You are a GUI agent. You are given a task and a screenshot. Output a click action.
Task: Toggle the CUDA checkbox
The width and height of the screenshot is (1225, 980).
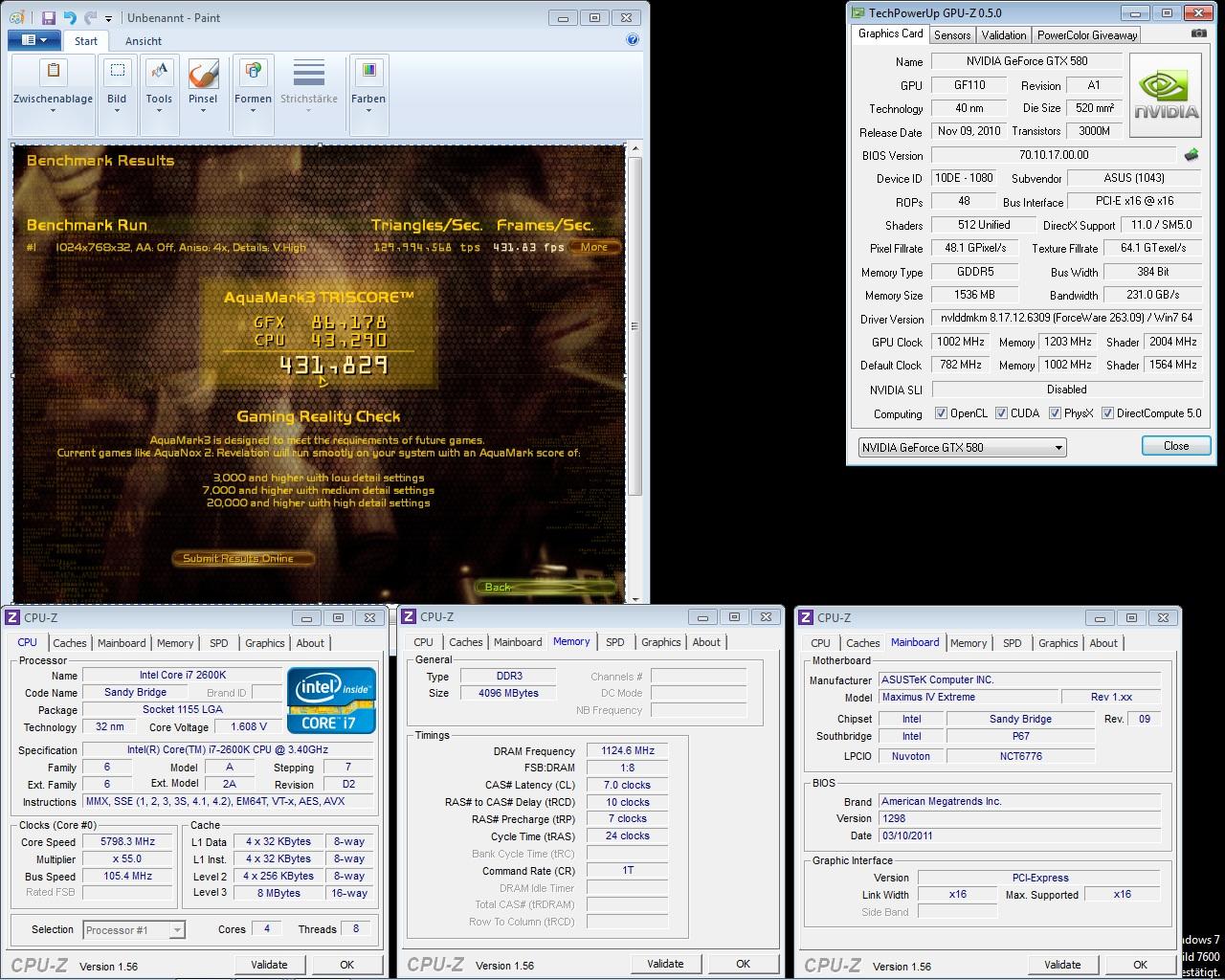[1001, 413]
